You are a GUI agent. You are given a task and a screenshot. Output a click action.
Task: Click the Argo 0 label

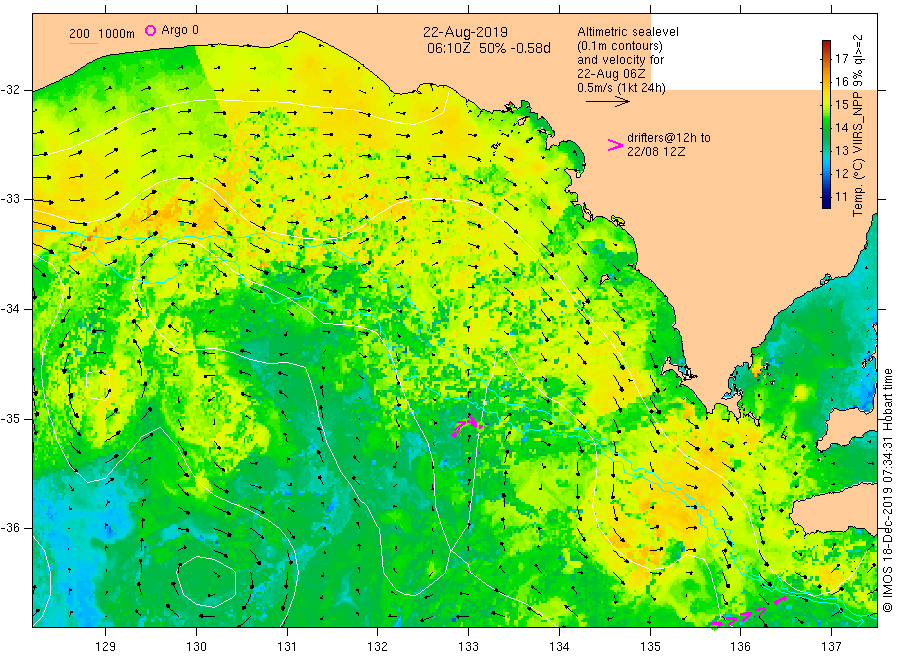tap(180, 30)
